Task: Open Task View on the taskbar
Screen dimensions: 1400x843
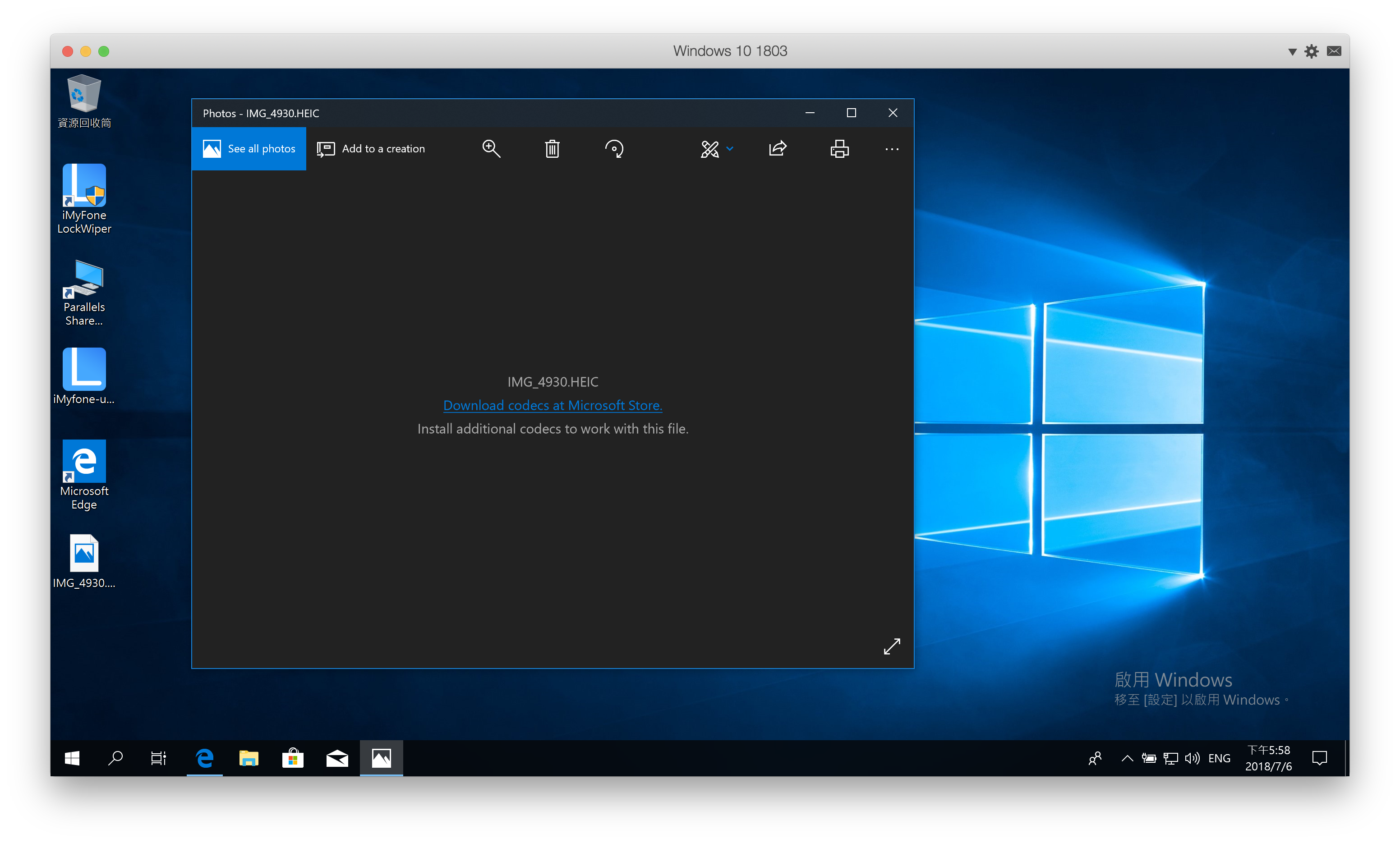Action: [x=158, y=758]
